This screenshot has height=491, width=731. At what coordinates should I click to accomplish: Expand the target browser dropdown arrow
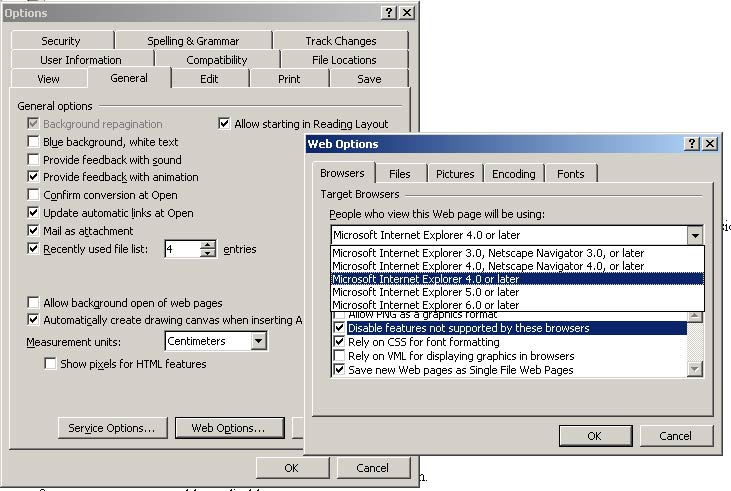[x=694, y=235]
